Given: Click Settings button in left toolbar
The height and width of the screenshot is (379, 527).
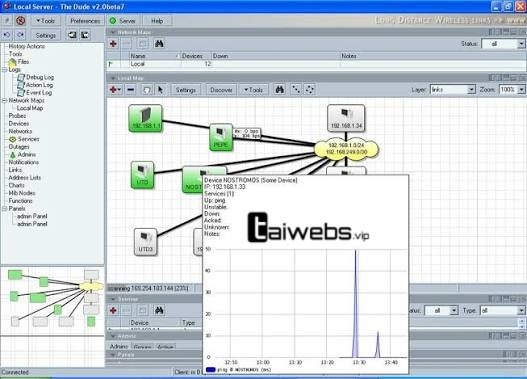Looking at the screenshot, I should point(46,35).
